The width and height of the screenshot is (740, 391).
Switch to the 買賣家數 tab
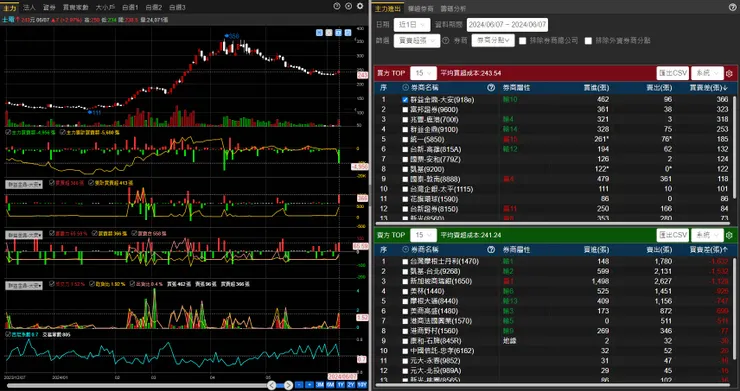click(76, 7)
